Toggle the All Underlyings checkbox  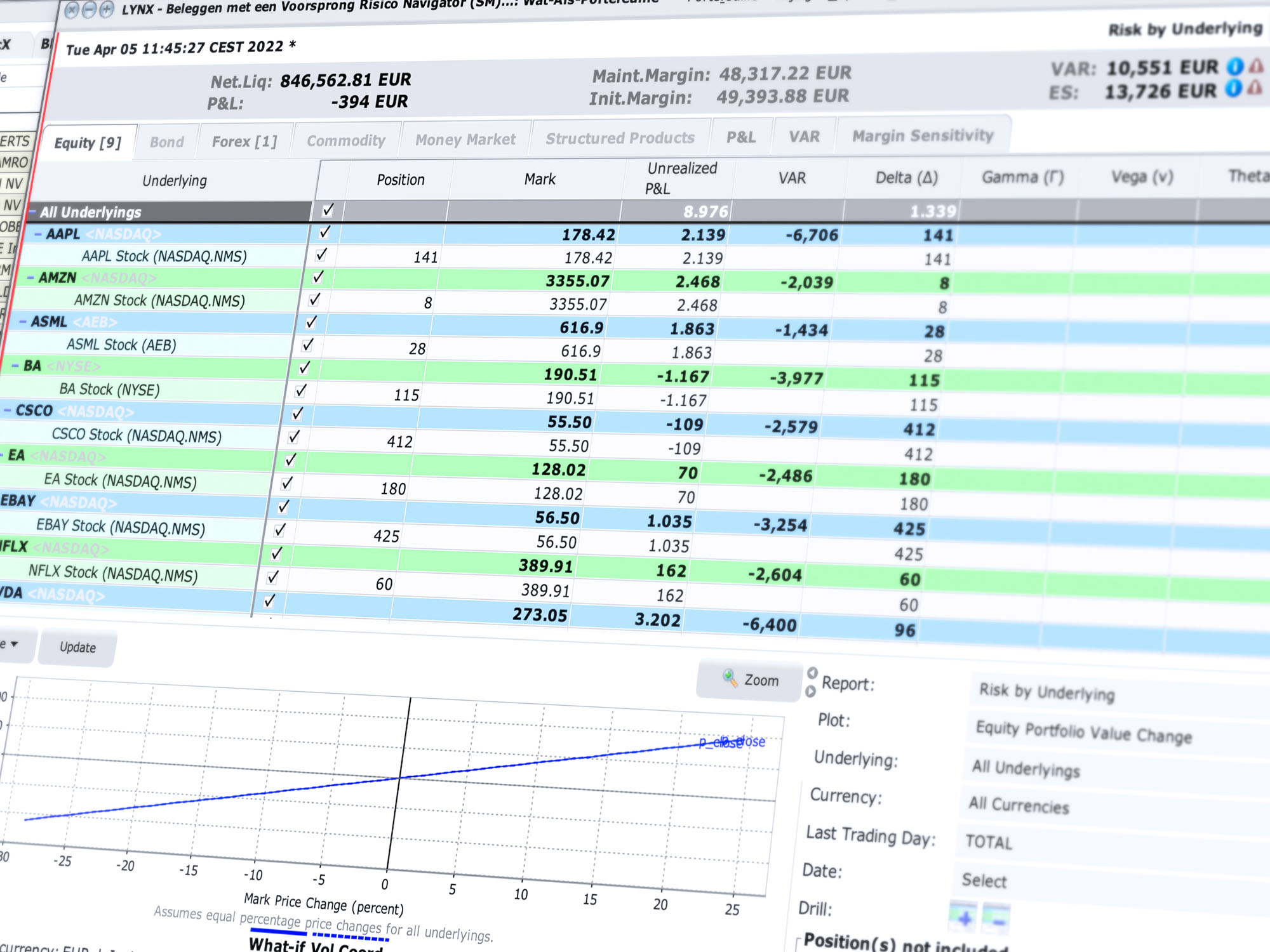[328, 209]
